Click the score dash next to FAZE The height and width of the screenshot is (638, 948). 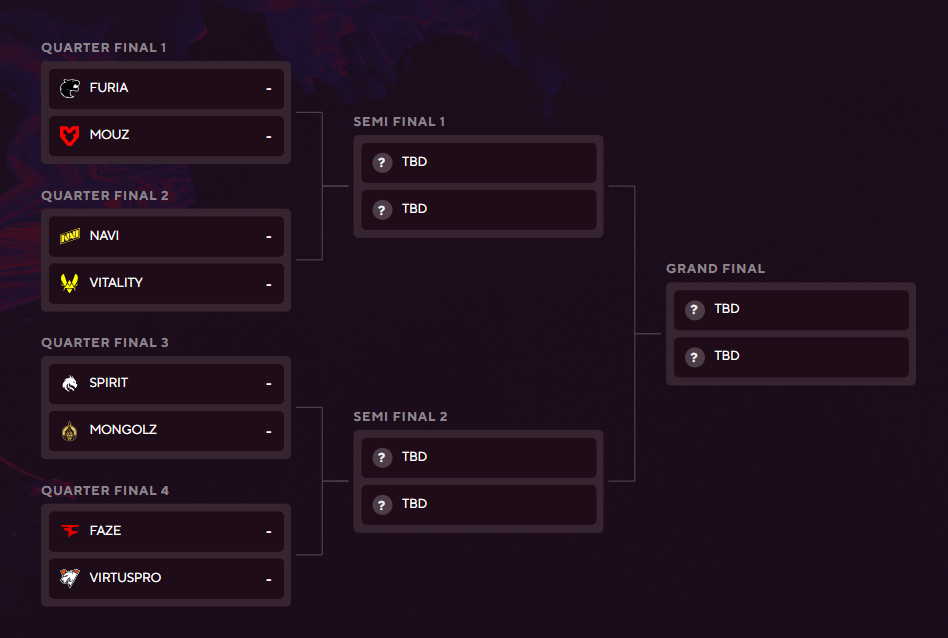(x=268, y=532)
